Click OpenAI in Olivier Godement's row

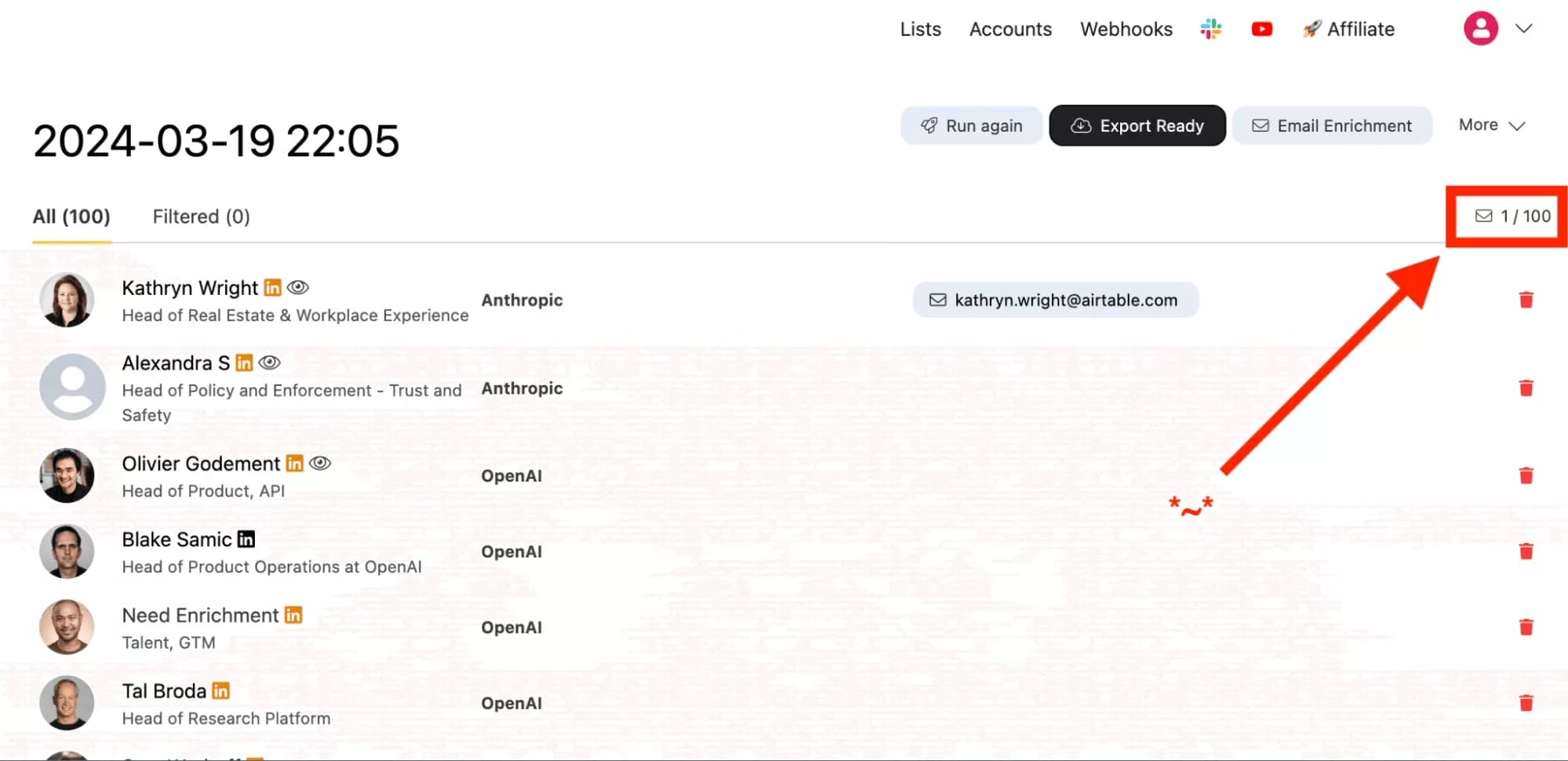click(x=511, y=476)
